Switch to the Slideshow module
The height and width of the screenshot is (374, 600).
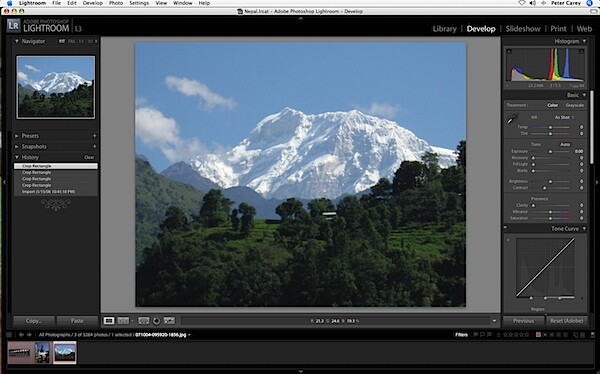pyautogui.click(x=523, y=29)
